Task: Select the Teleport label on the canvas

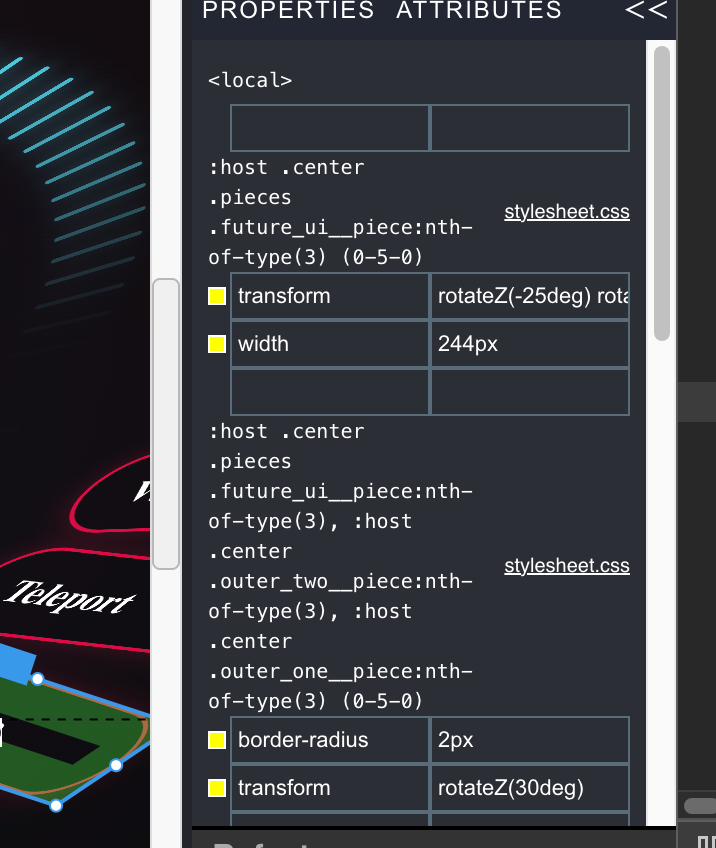Action: (69, 597)
